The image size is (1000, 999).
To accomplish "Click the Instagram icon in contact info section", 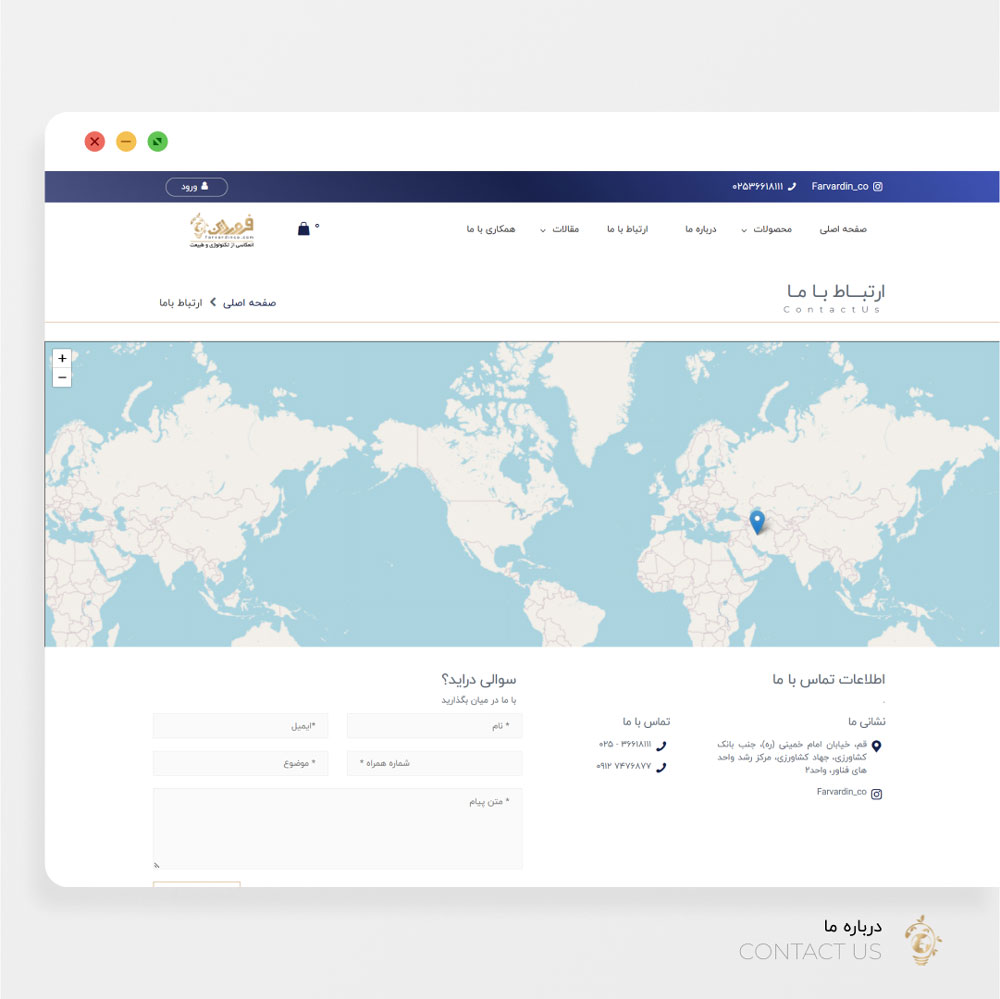I will 877,794.
